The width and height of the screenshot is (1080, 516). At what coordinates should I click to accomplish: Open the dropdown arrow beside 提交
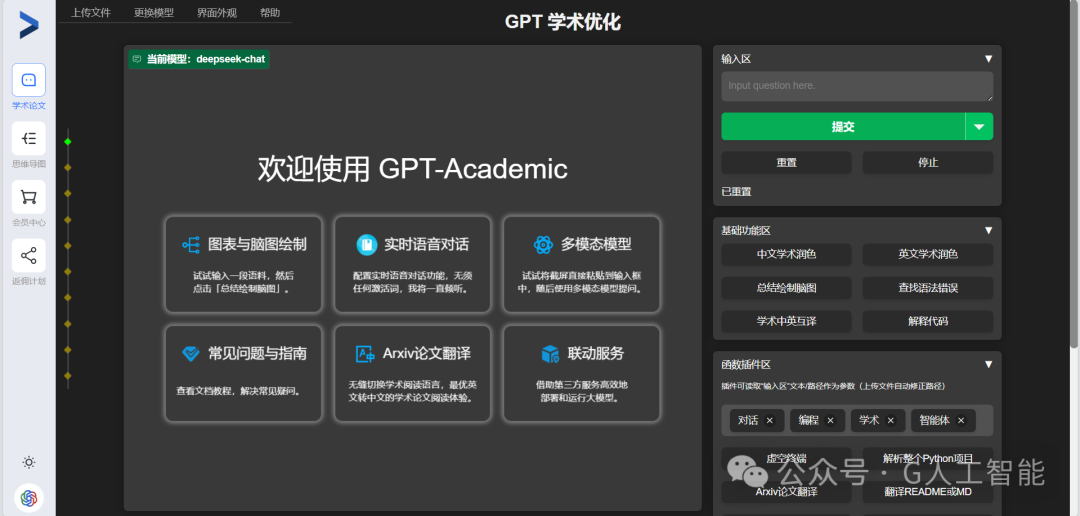(979, 127)
